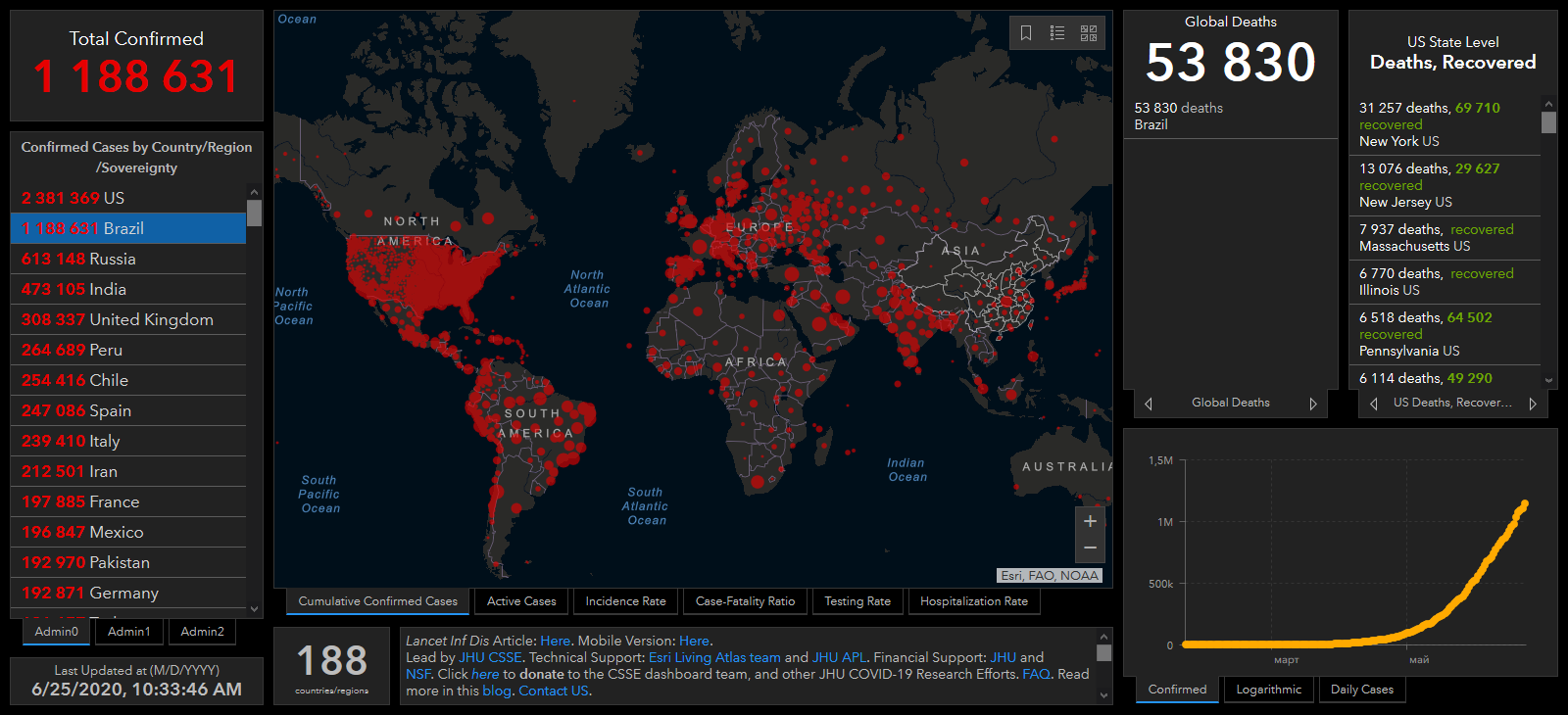The image size is (1568, 715).
Task: Select Spain in the country list
Action: tap(128, 410)
